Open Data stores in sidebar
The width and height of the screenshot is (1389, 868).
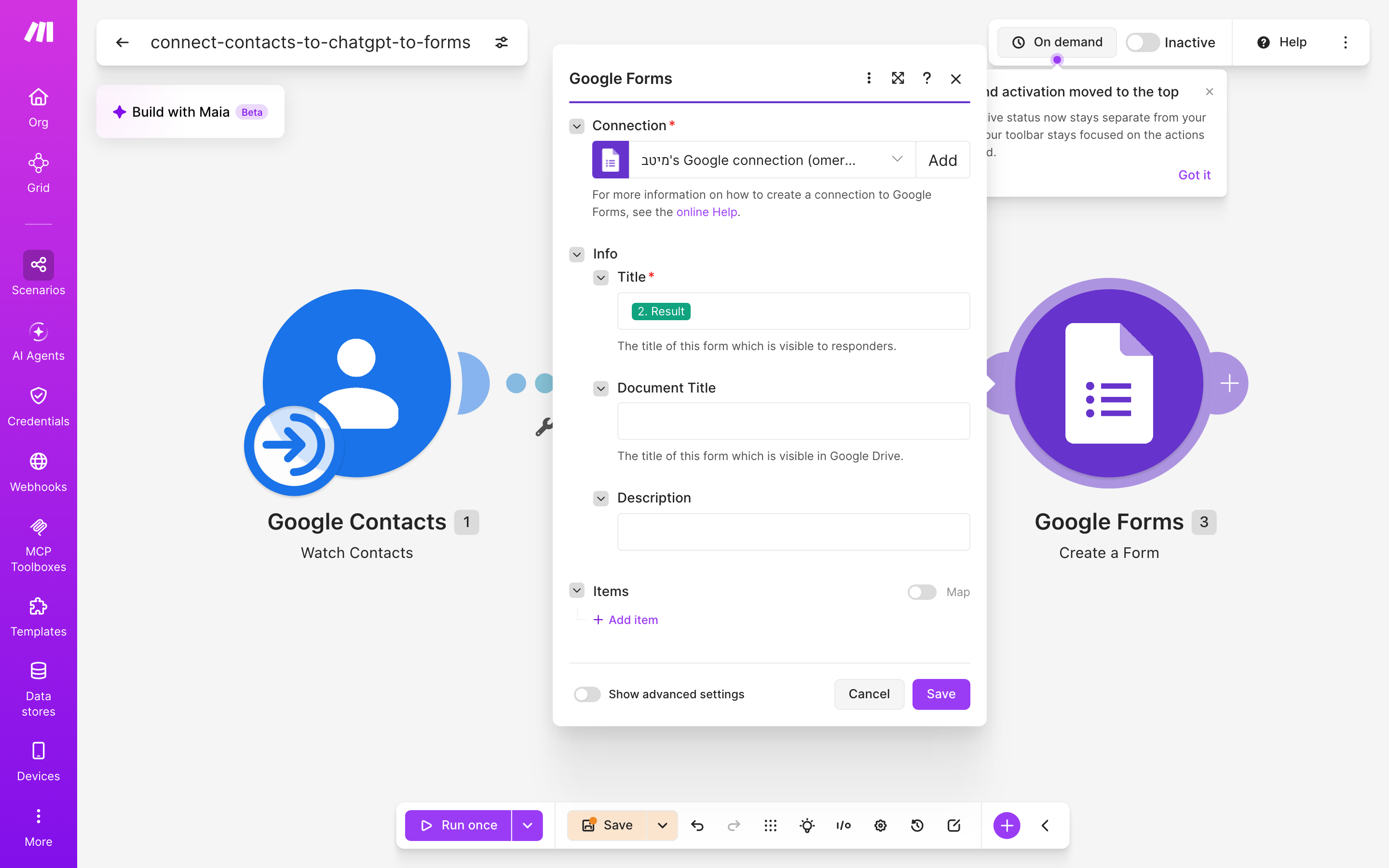(x=39, y=689)
